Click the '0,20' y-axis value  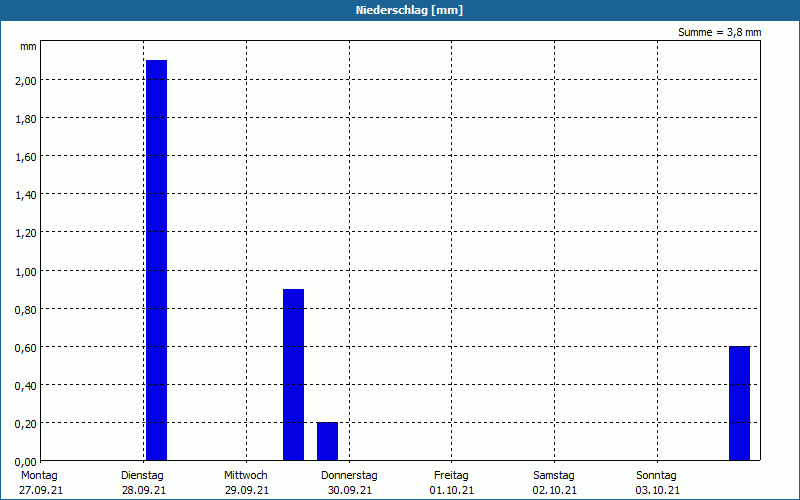(26, 424)
